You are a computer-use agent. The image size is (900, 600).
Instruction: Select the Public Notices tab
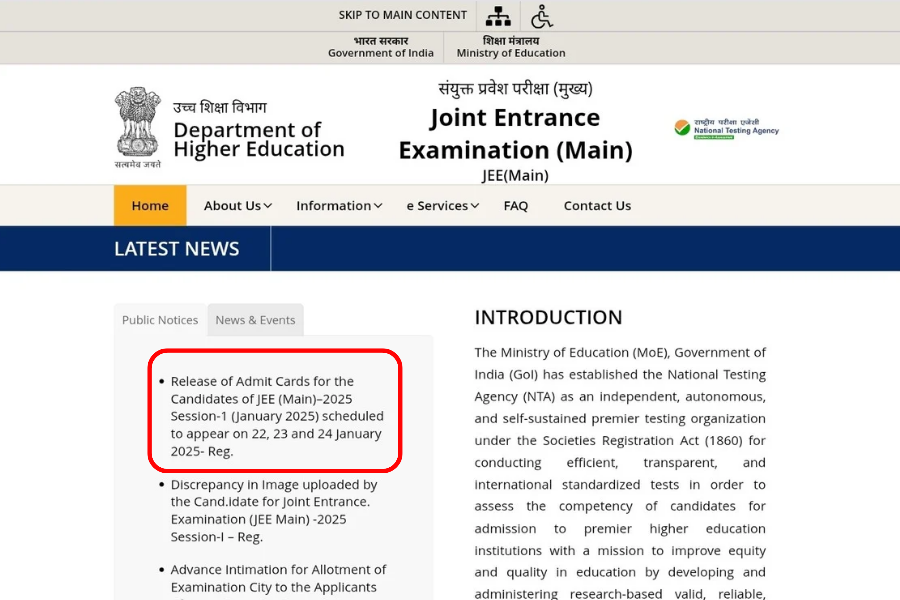tap(160, 320)
